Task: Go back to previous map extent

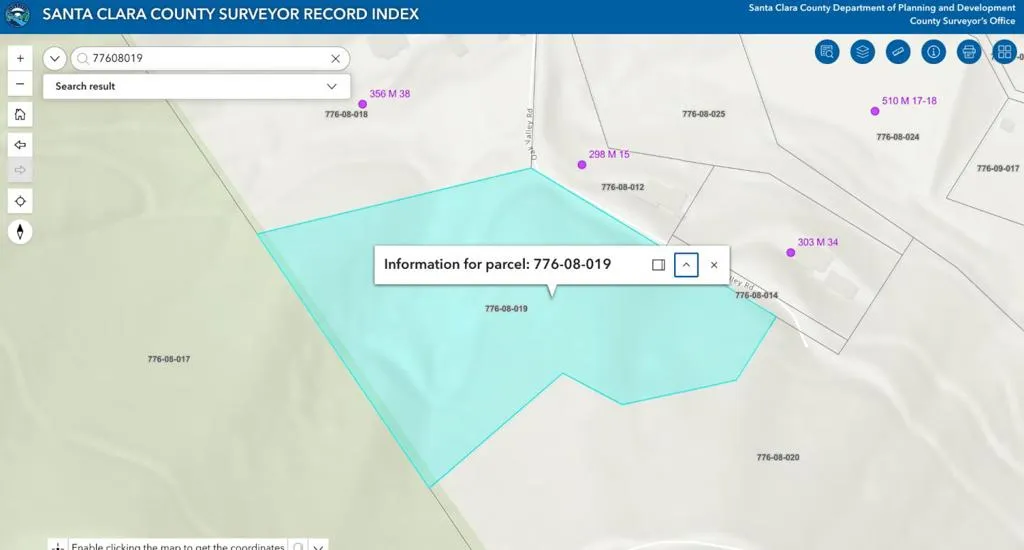Action: [x=20, y=144]
